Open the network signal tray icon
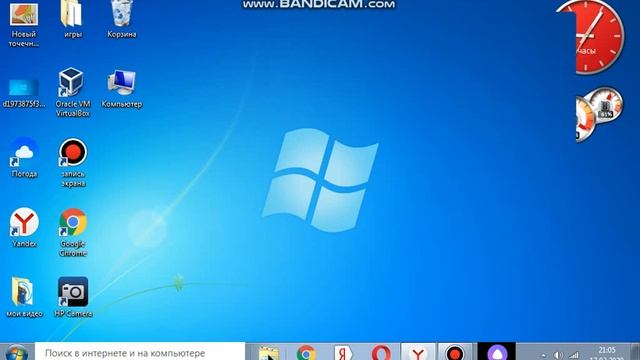This screenshot has height=360, width=640. (574, 355)
